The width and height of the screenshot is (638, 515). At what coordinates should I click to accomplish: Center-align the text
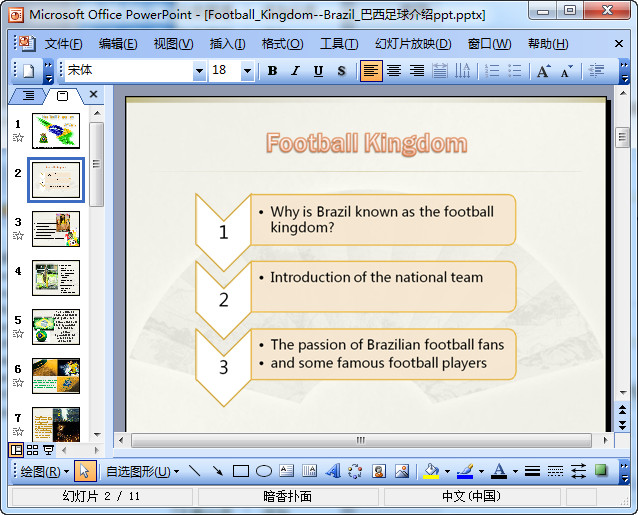[x=394, y=71]
